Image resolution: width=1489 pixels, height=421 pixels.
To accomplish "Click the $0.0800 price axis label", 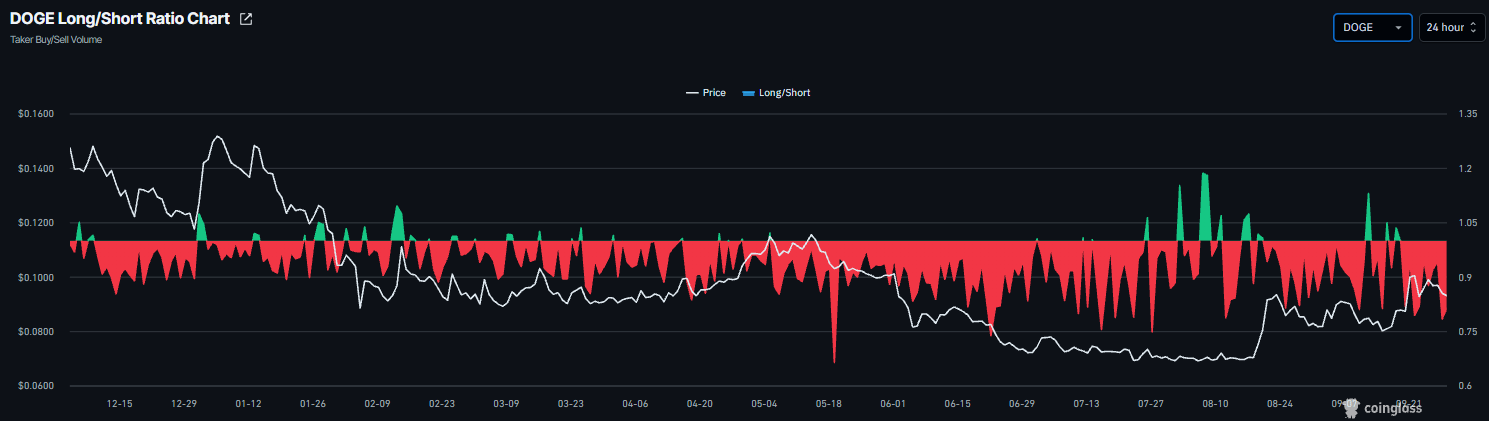I will pyautogui.click(x=36, y=331).
